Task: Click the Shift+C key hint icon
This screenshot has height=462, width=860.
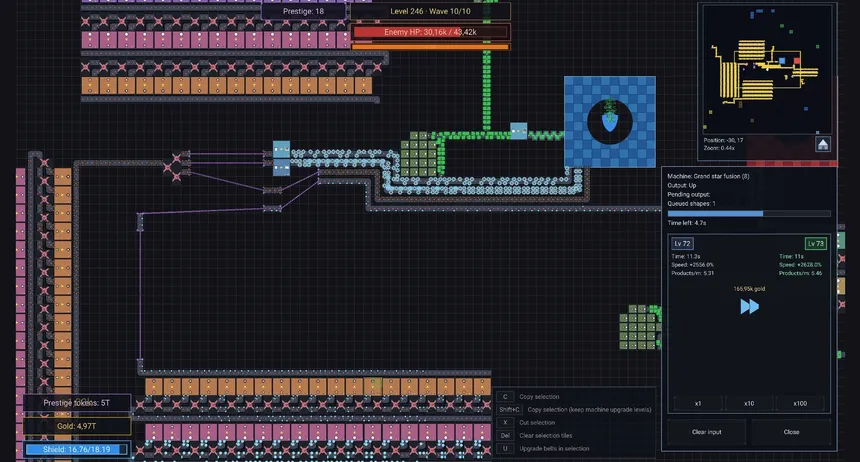Action: click(510, 409)
